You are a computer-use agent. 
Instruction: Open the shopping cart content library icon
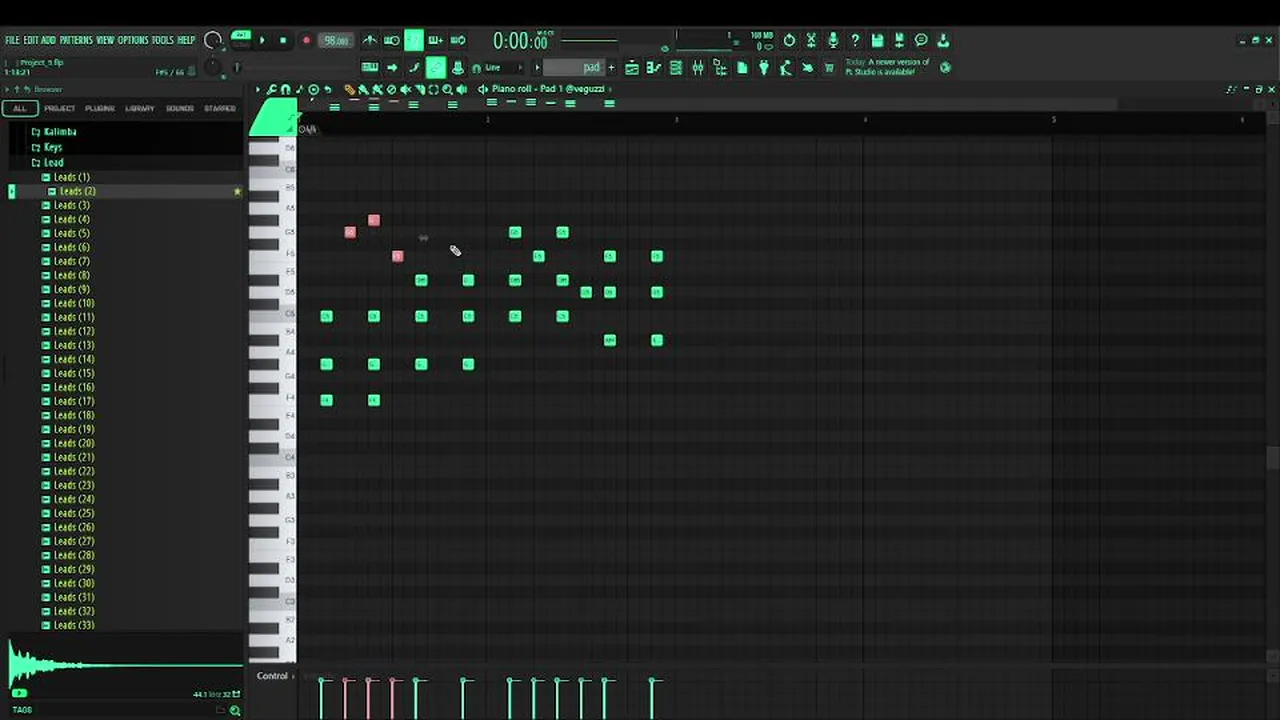(829, 68)
